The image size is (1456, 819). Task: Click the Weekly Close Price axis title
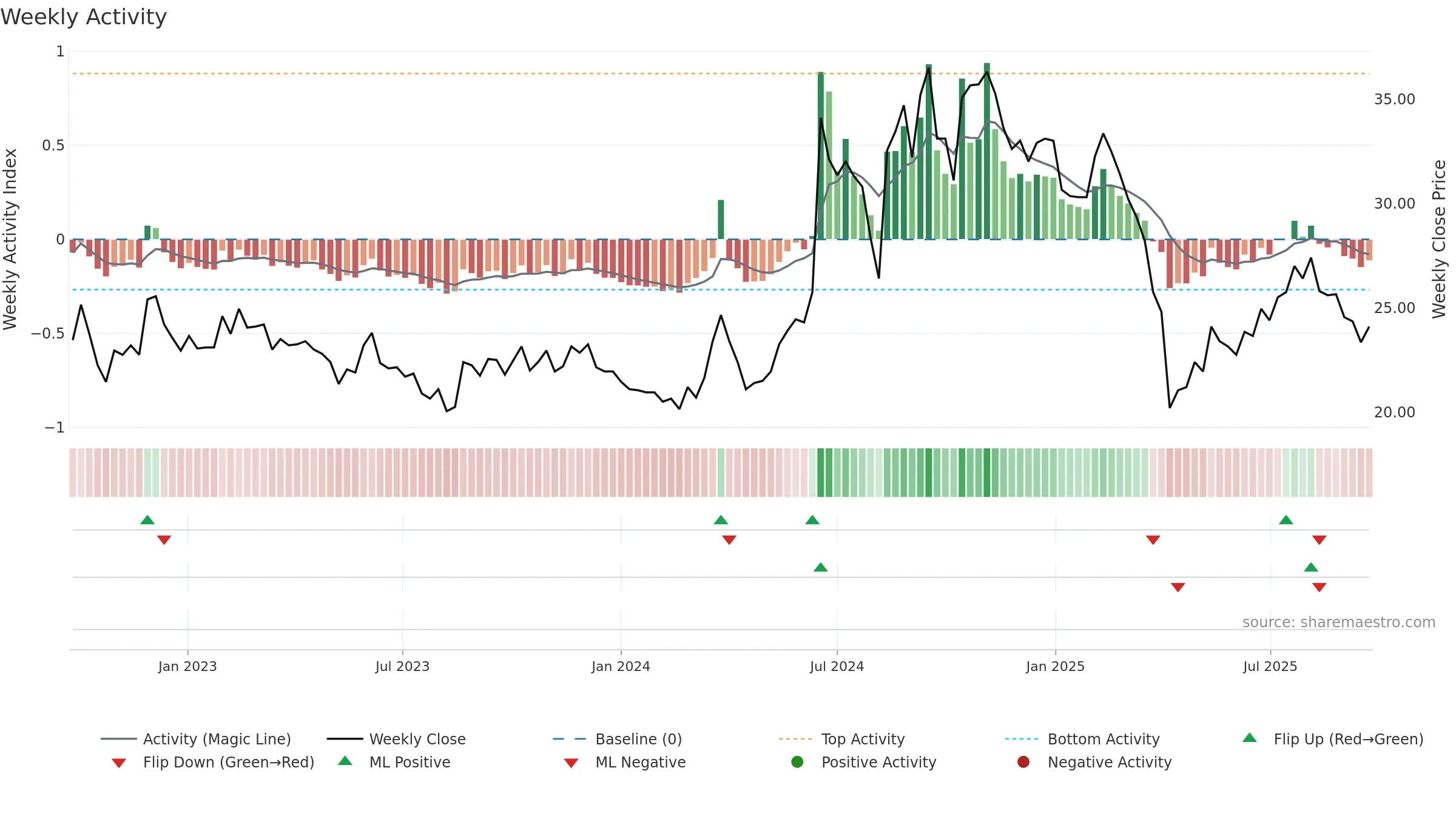1439,239
